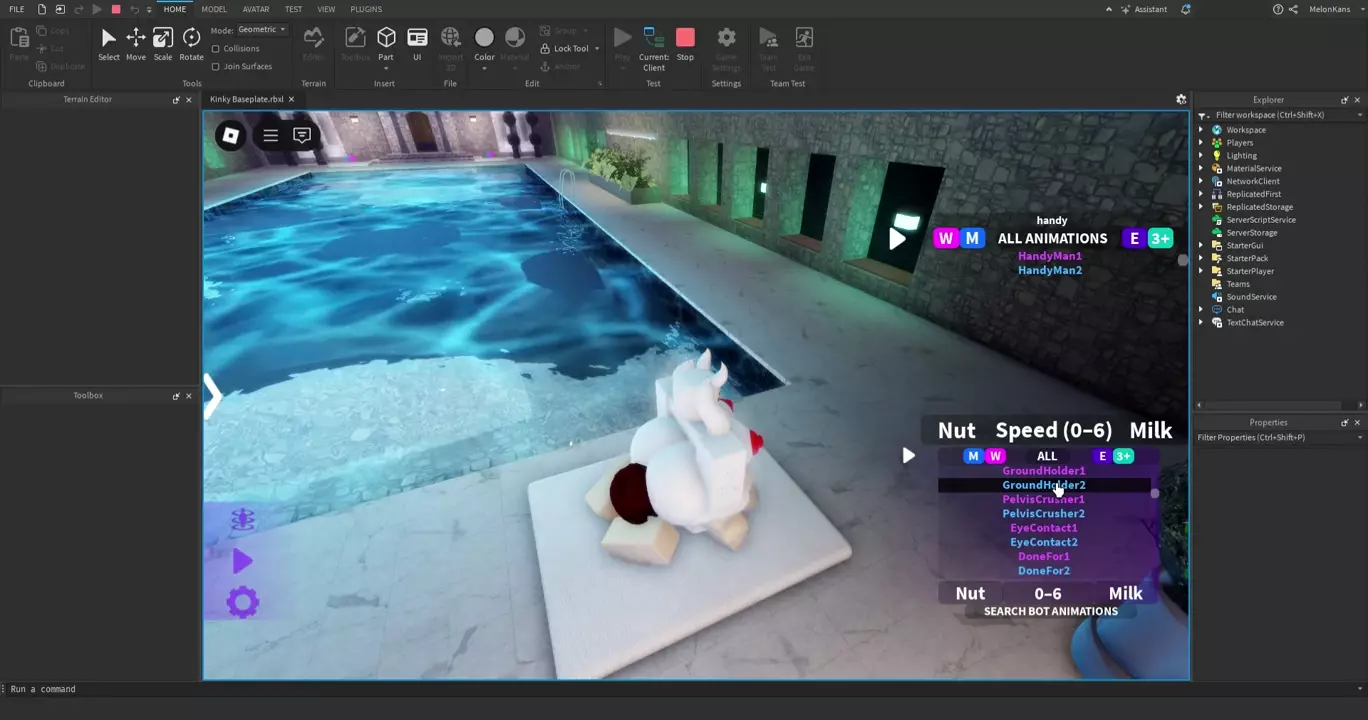Open the Assistant panel
This screenshot has height=720, width=1368.
(x=1143, y=9)
